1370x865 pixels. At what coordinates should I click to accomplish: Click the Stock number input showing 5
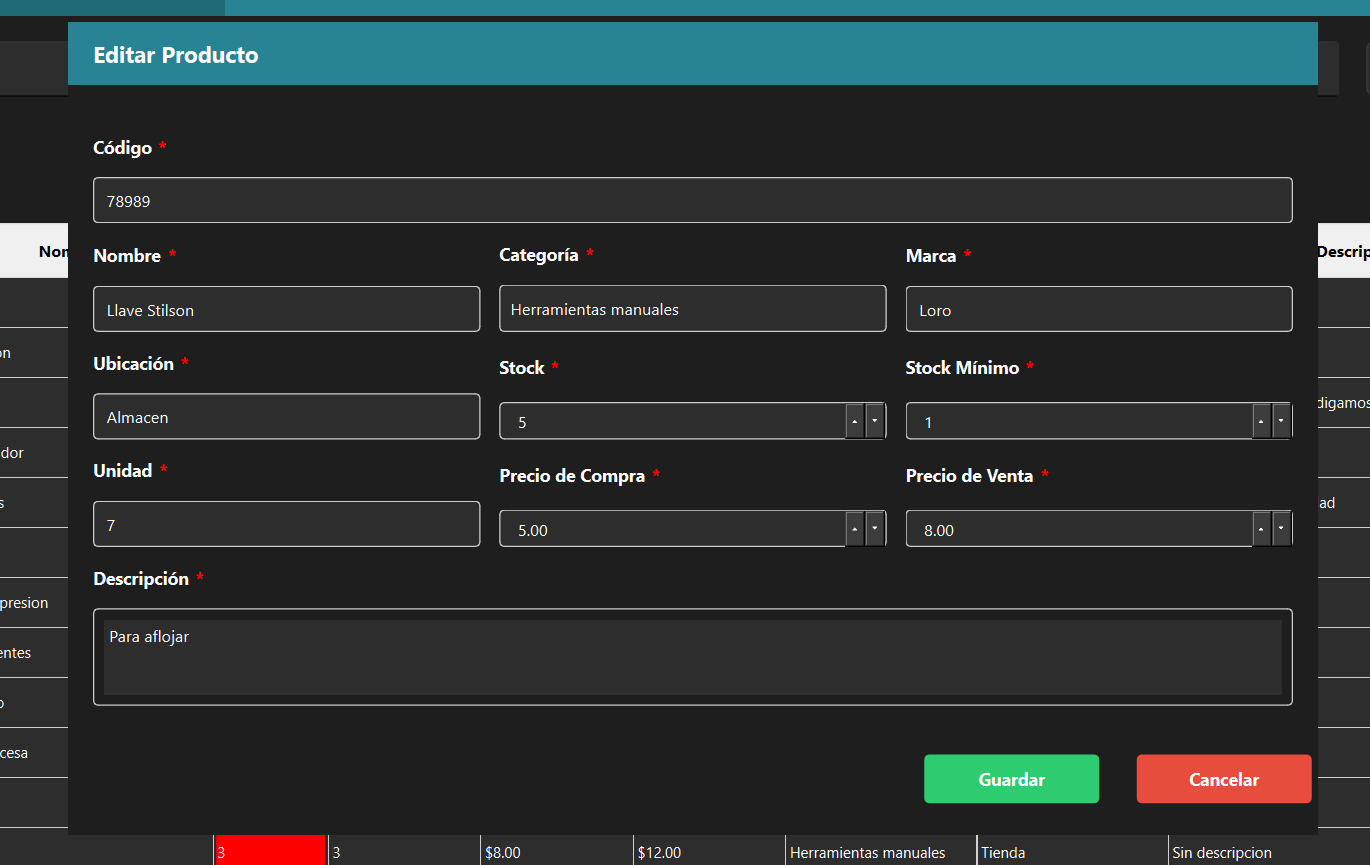tap(672, 422)
